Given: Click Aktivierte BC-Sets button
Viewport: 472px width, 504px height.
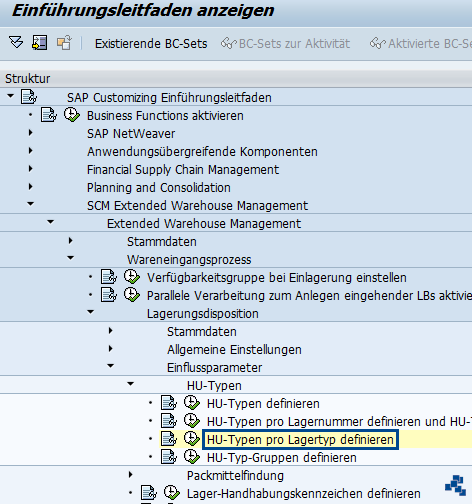Looking at the screenshot, I should point(421,44).
